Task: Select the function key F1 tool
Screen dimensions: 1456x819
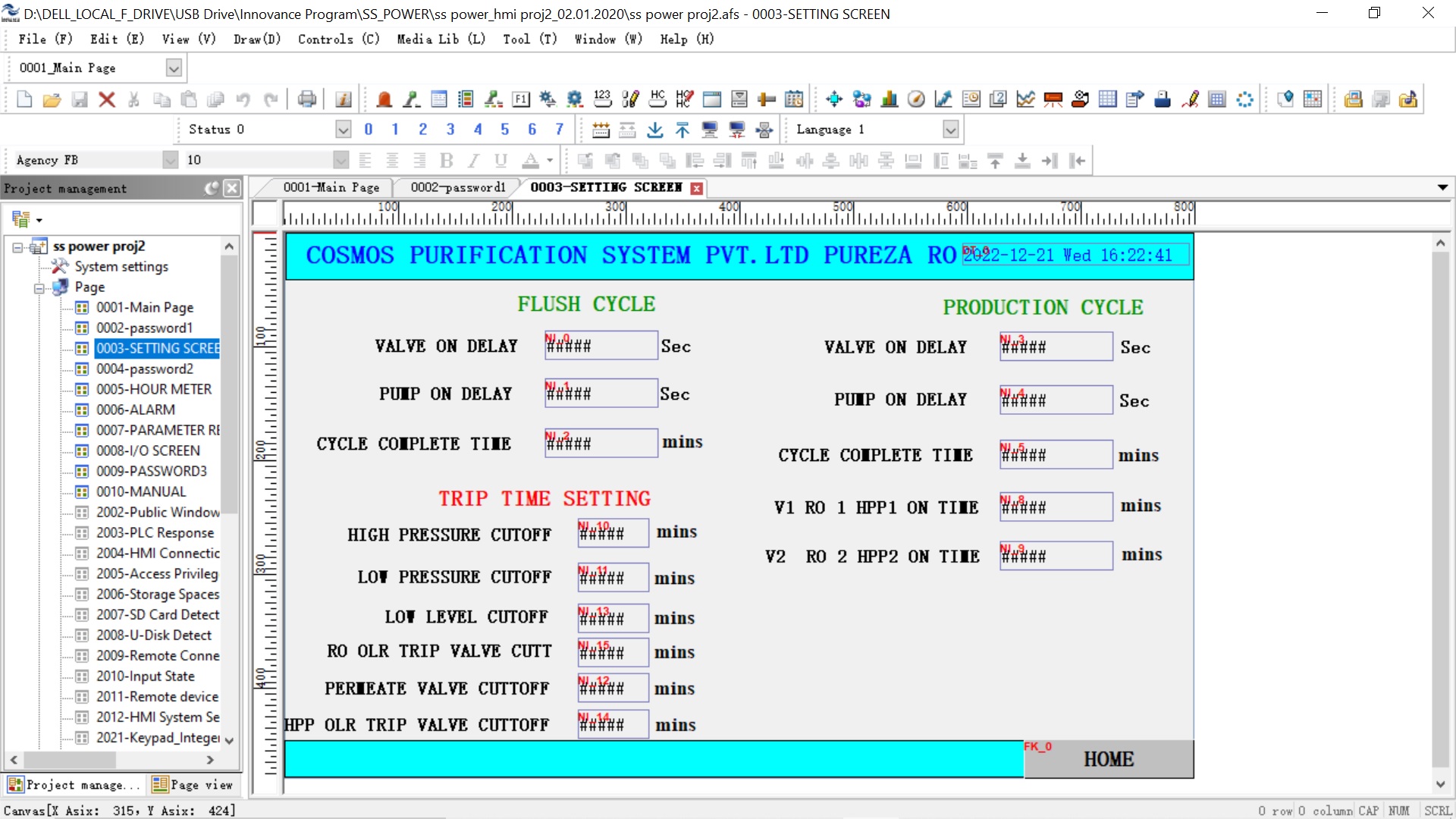Action: click(x=521, y=99)
